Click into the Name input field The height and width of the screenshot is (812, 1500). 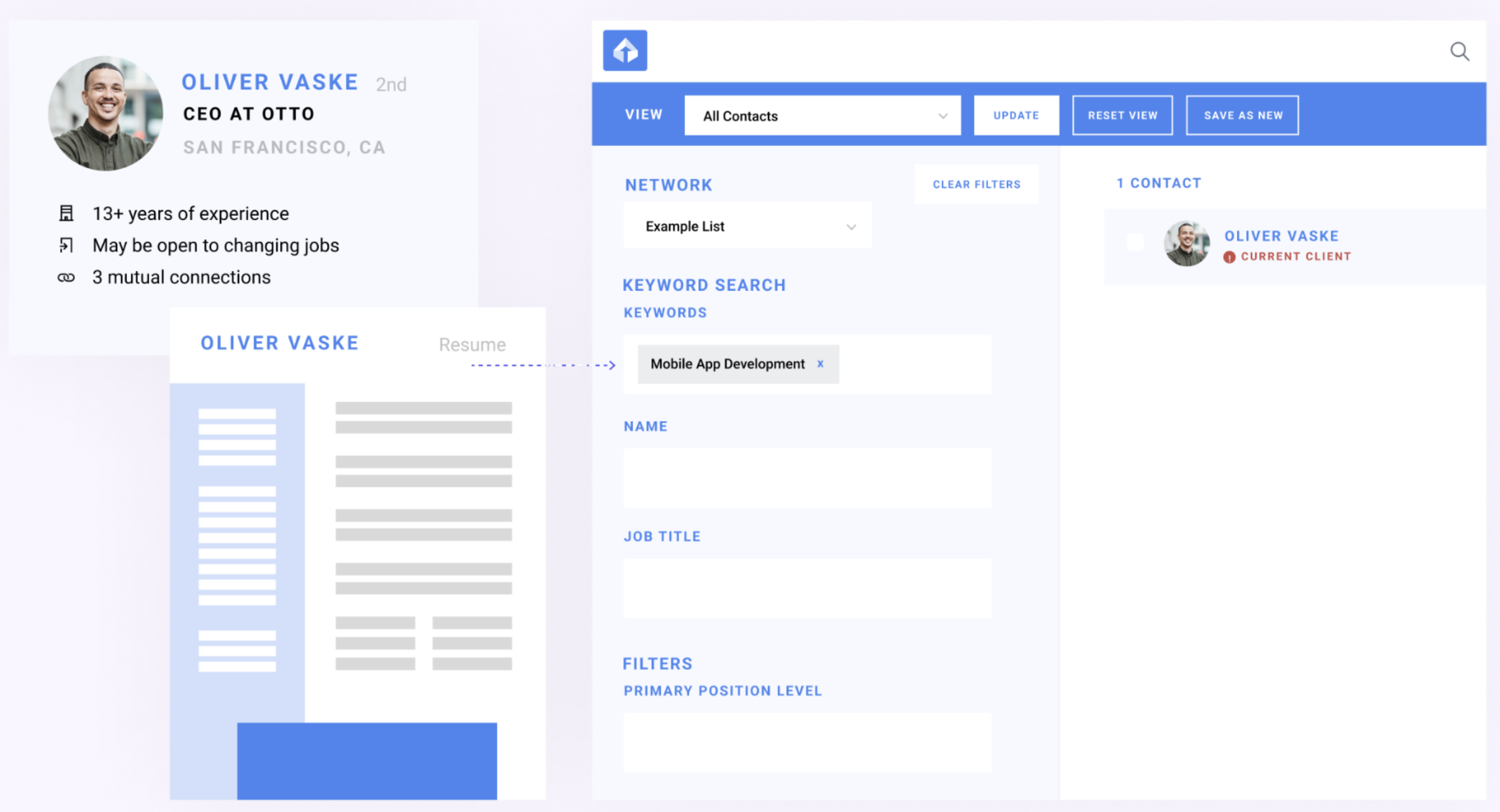[x=807, y=478]
